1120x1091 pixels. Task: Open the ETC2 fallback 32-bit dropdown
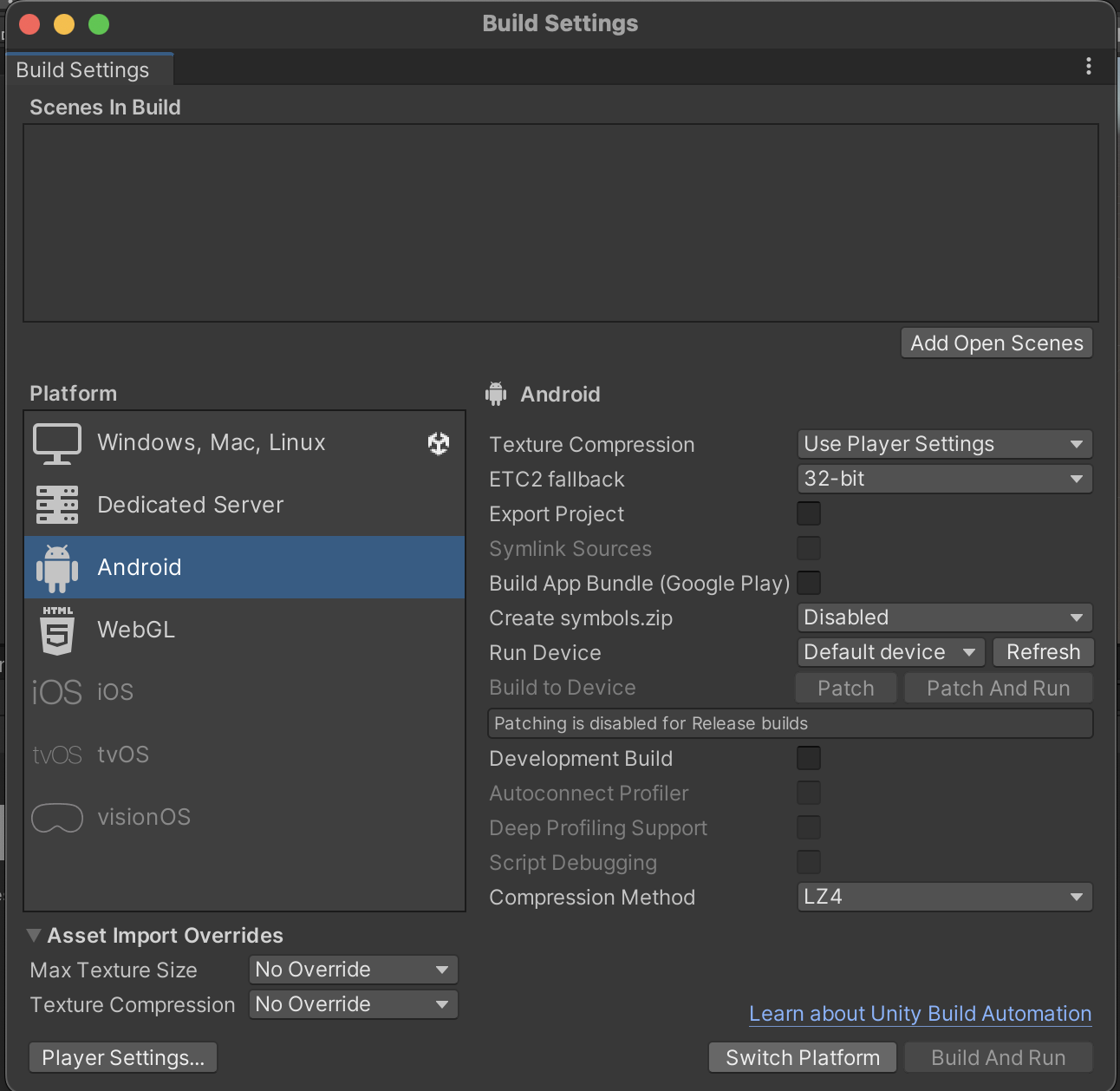point(945,479)
